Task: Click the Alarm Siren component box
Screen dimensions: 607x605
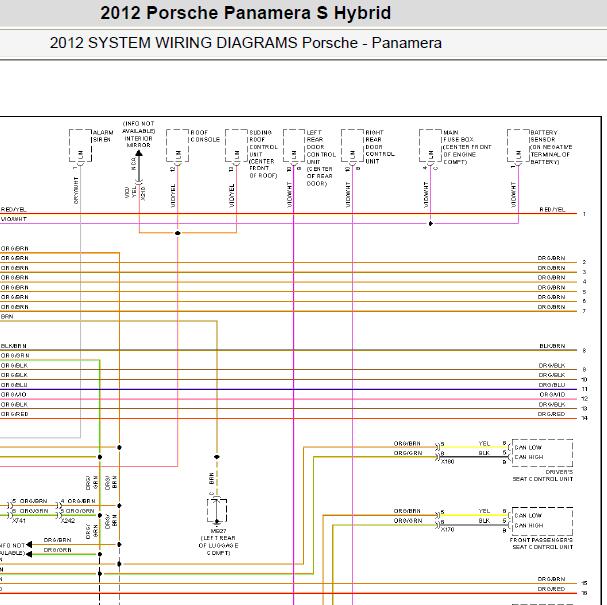Action: tap(81, 146)
